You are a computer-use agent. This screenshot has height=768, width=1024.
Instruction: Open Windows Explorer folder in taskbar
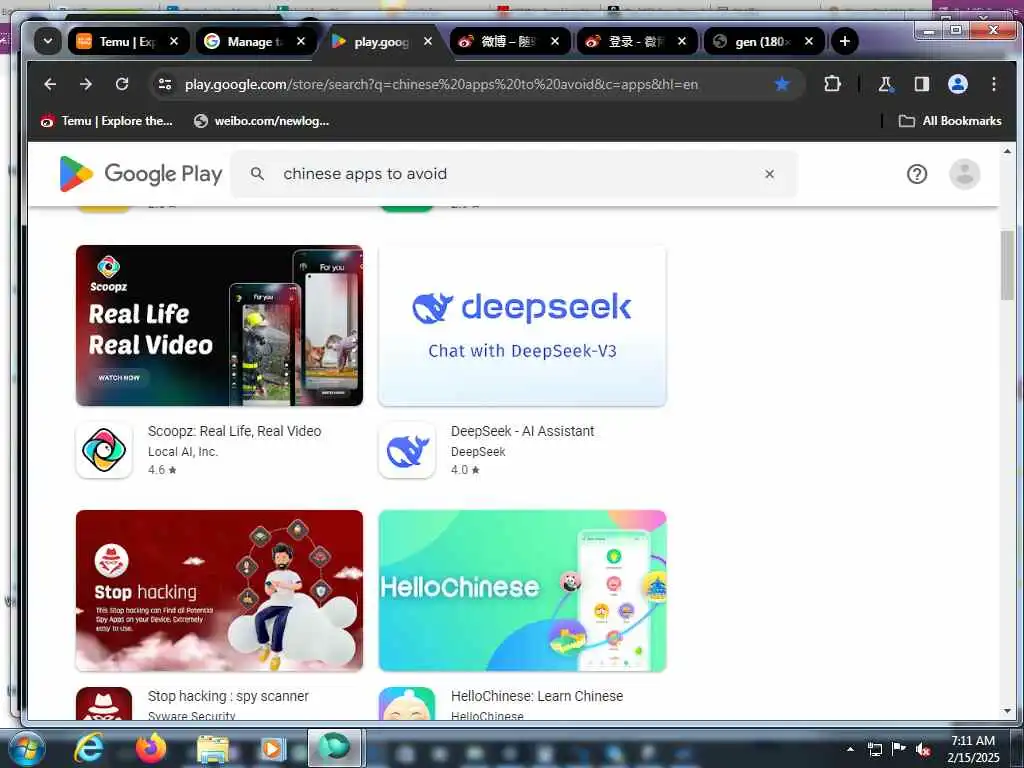pyautogui.click(x=212, y=749)
